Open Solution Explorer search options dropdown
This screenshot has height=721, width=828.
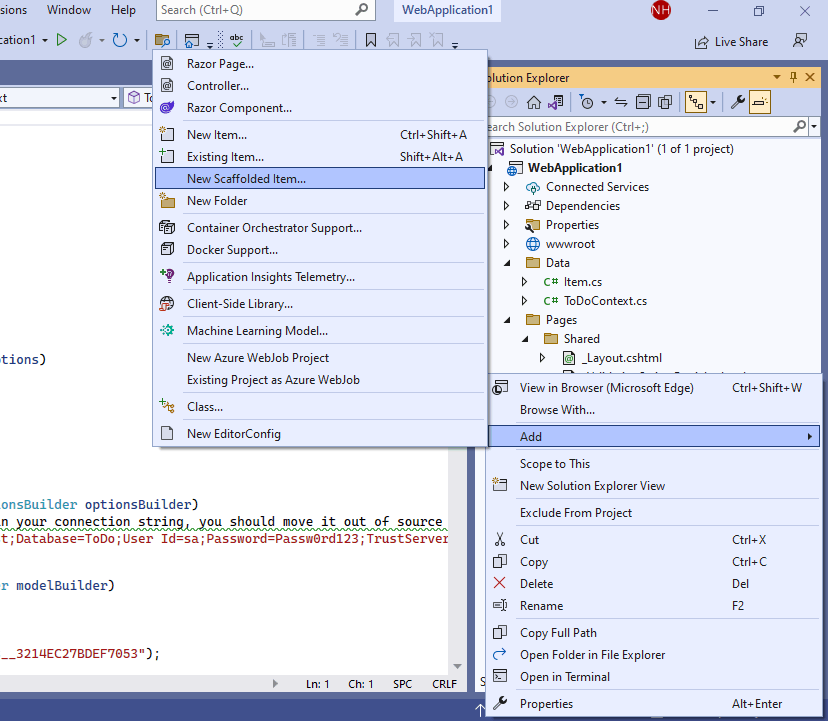pos(813,127)
